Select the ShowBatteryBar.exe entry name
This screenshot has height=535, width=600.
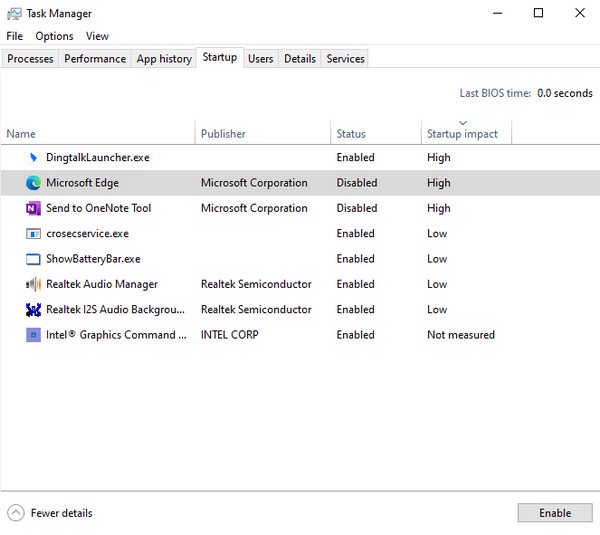93,259
